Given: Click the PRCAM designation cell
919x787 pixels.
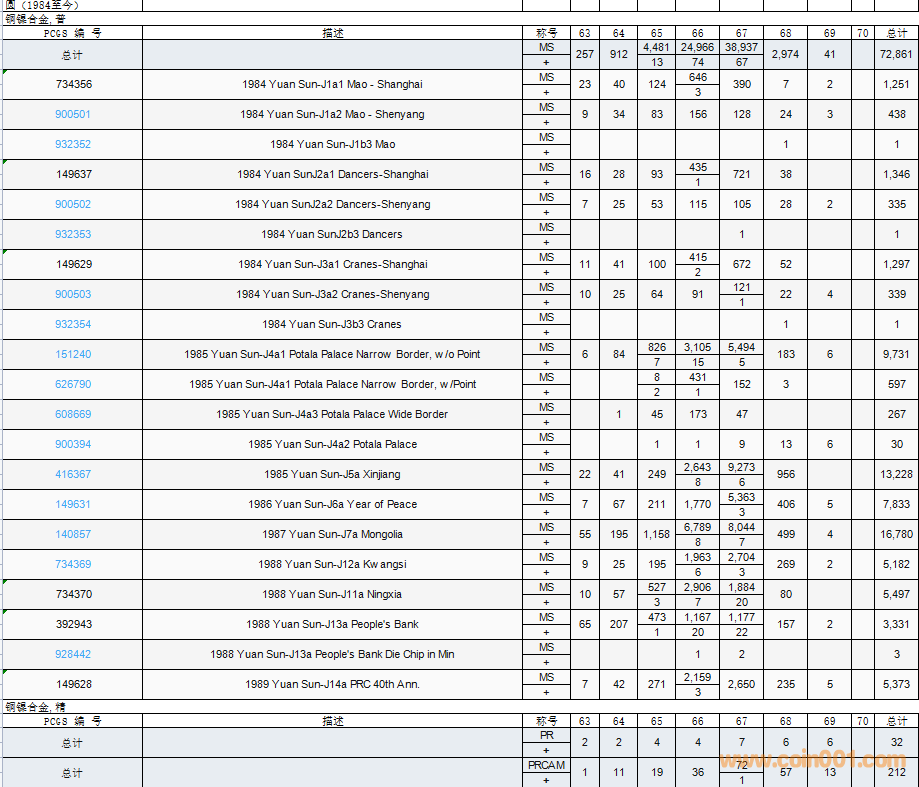Looking at the screenshot, I should (x=546, y=766).
